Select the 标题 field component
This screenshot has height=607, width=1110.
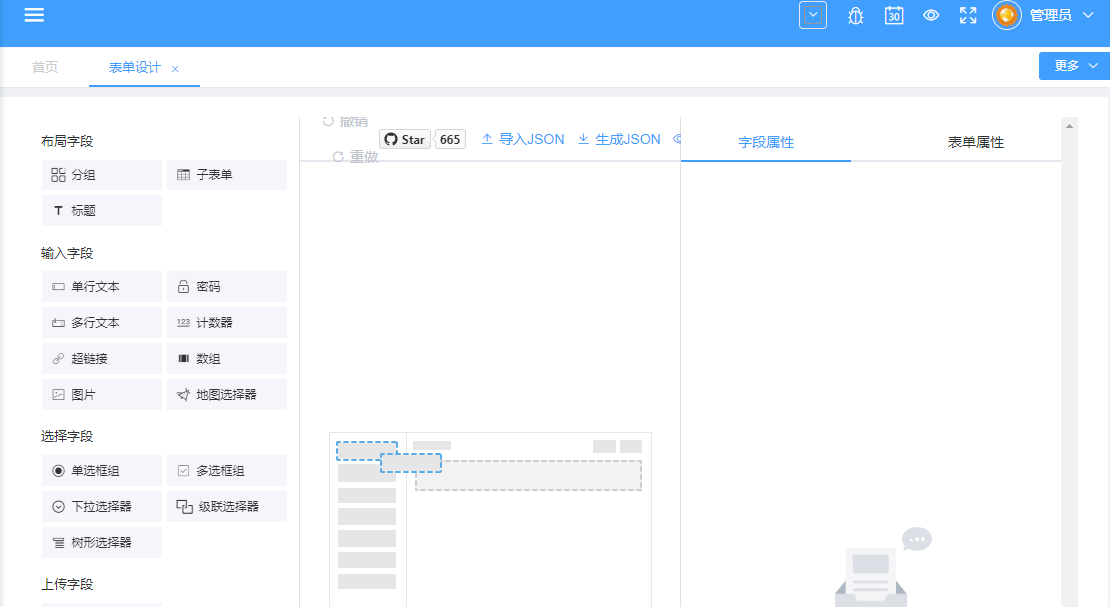102,210
